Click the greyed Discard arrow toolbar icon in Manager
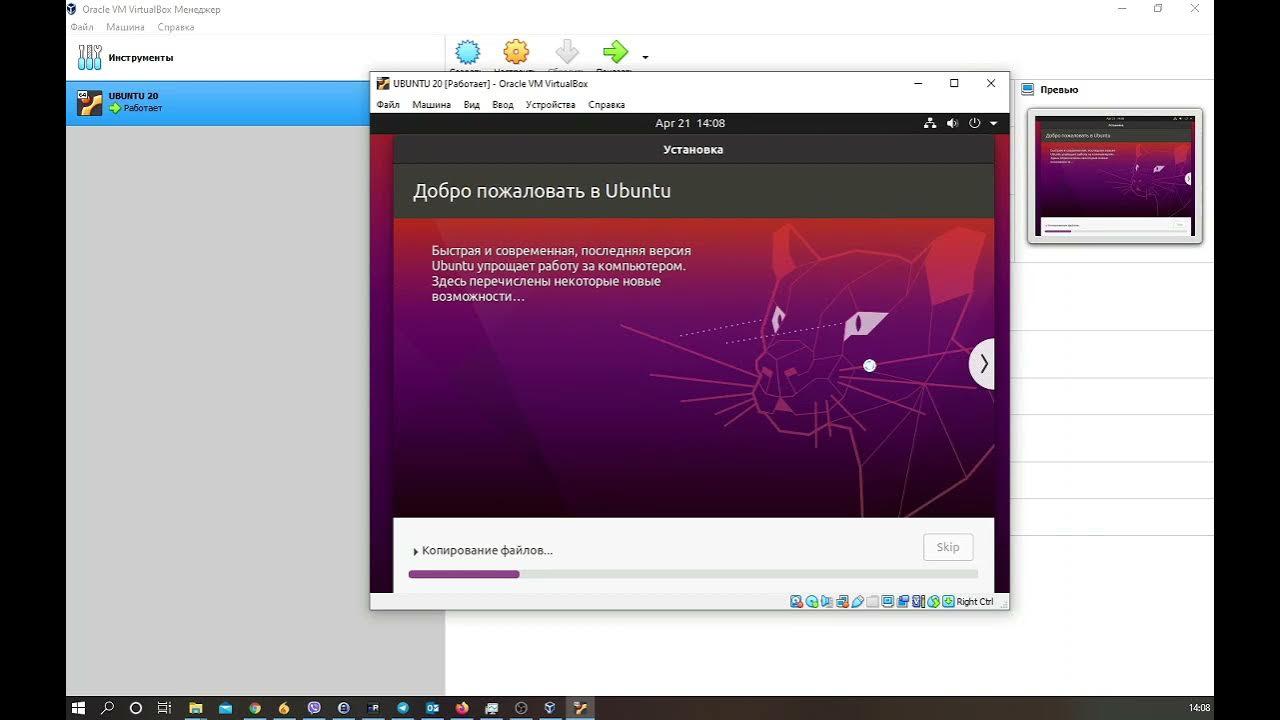Image resolution: width=1280 pixels, height=720 pixels. click(567, 54)
